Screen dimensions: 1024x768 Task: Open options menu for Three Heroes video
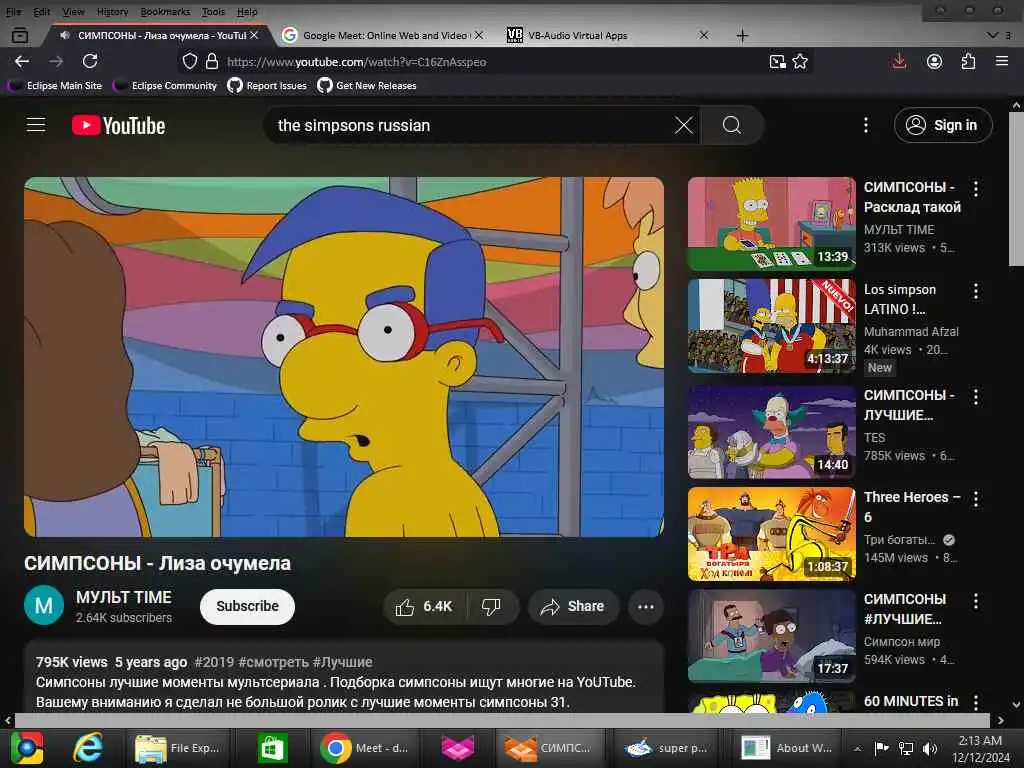976,500
